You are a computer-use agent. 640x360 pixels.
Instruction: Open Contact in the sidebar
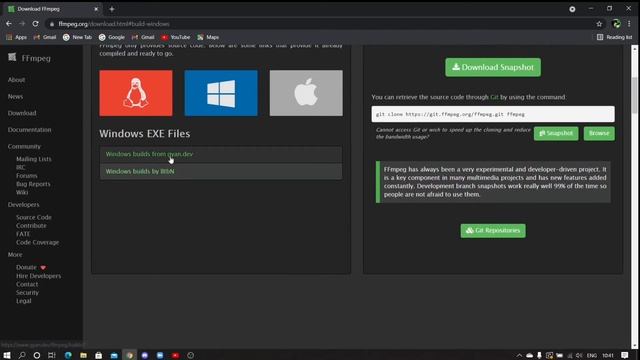(x=27, y=284)
